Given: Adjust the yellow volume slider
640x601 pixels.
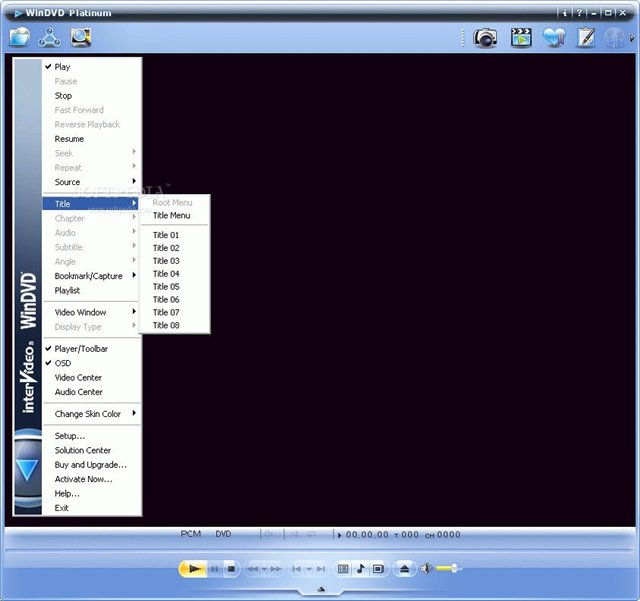Looking at the screenshot, I should (448, 568).
